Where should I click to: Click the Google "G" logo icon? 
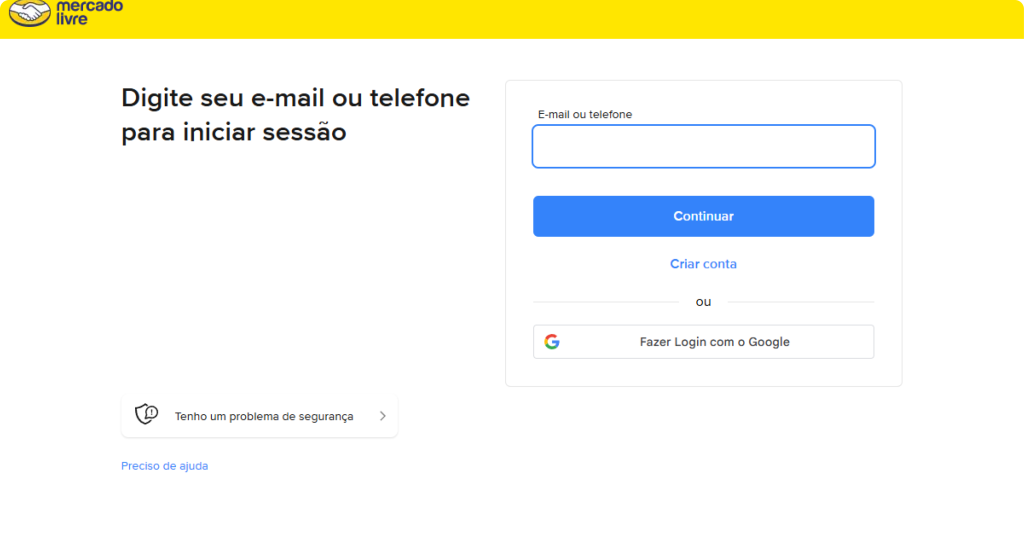[x=552, y=342]
